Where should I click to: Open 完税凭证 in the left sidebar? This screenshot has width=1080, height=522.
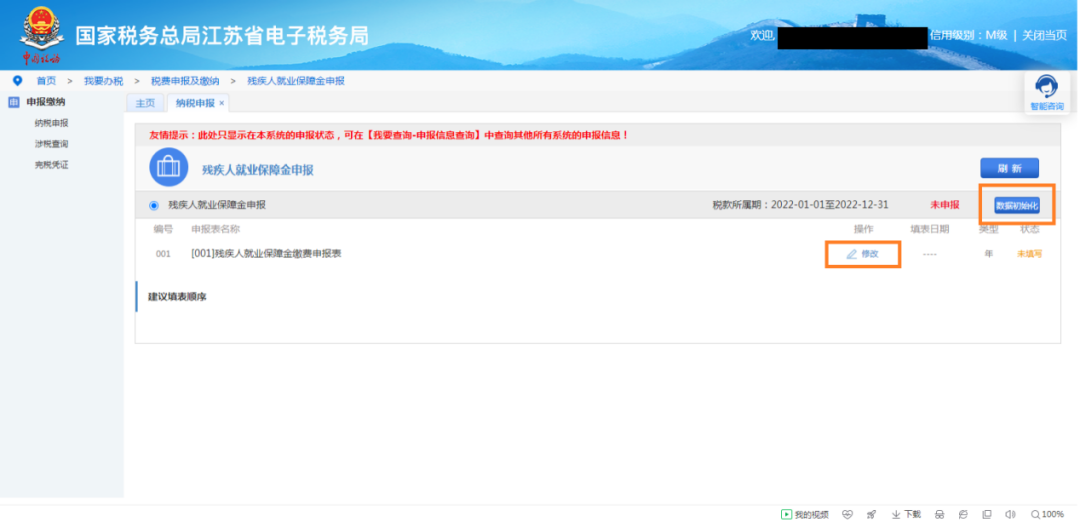pos(51,165)
